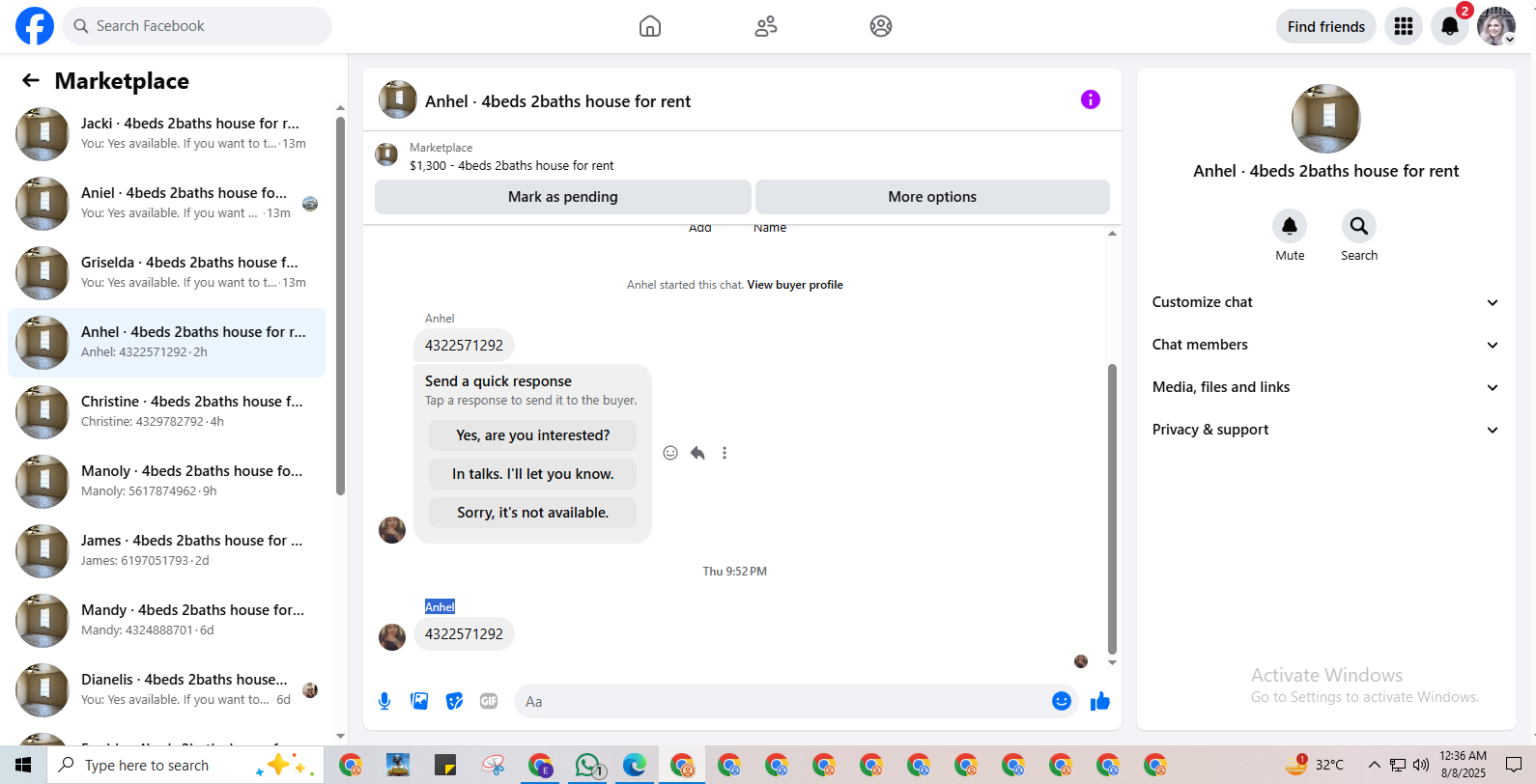Go to the Home feed icon
The width and height of the screenshot is (1536, 784).
pyautogui.click(x=650, y=26)
